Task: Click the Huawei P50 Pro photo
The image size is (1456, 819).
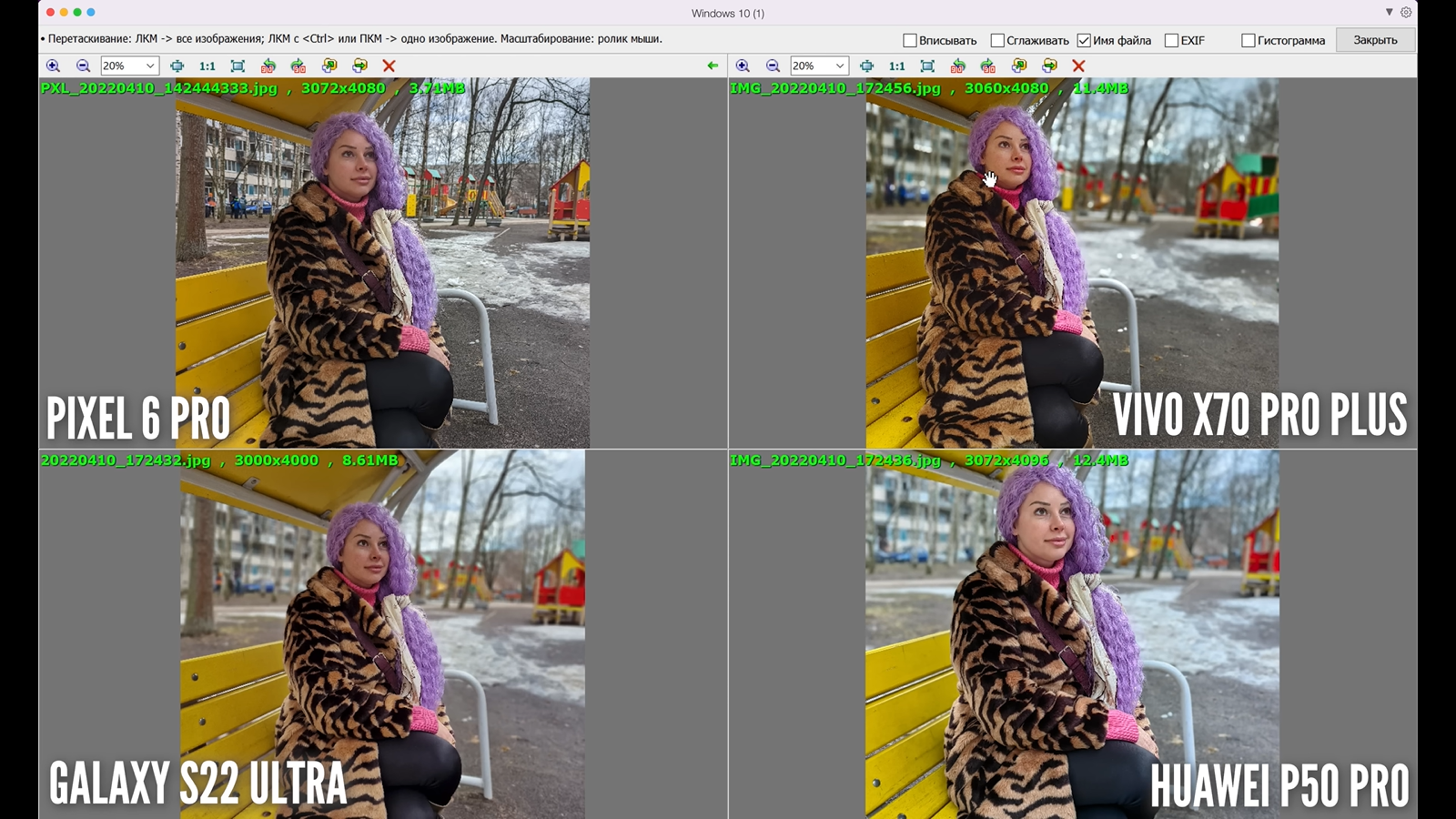Action: click(1072, 634)
